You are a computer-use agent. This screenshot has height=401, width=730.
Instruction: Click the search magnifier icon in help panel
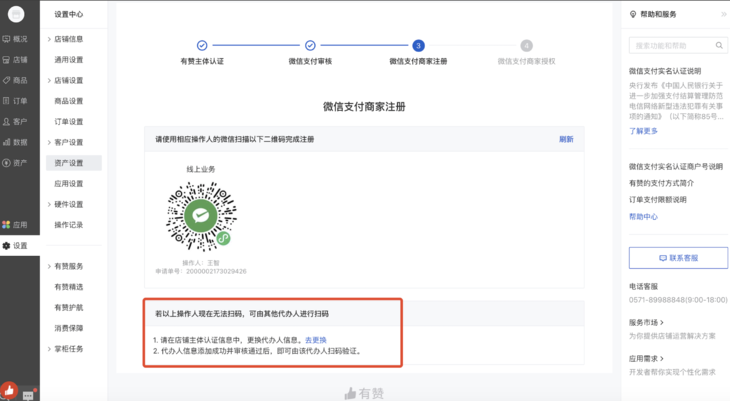click(719, 45)
